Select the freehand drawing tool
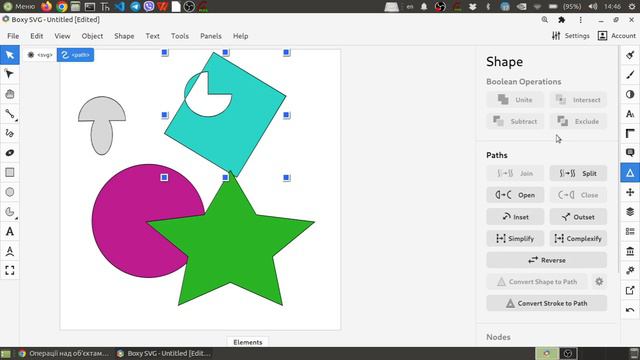This screenshot has width=640, height=360. (10, 133)
